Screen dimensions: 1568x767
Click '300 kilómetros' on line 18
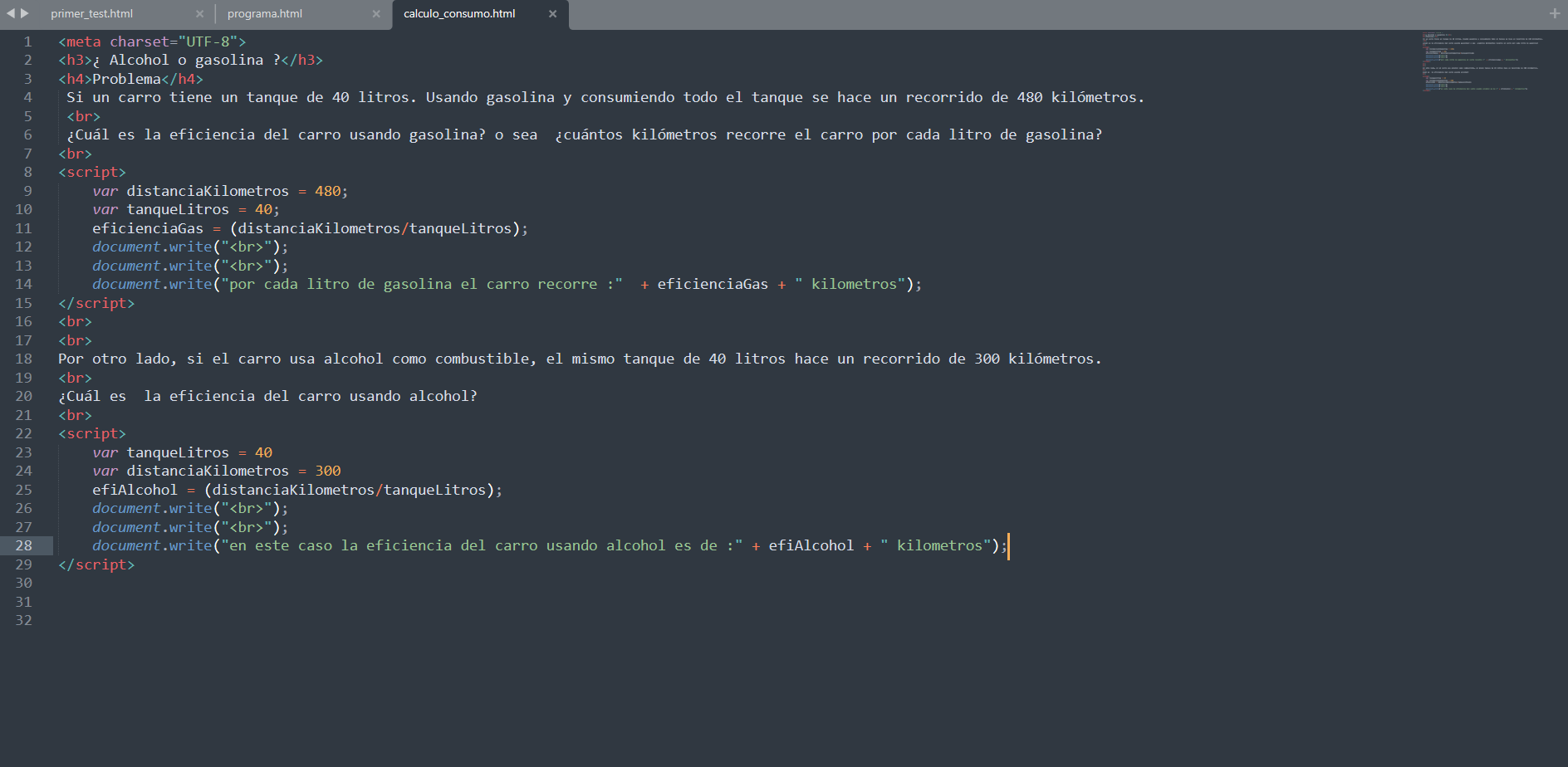(1034, 359)
